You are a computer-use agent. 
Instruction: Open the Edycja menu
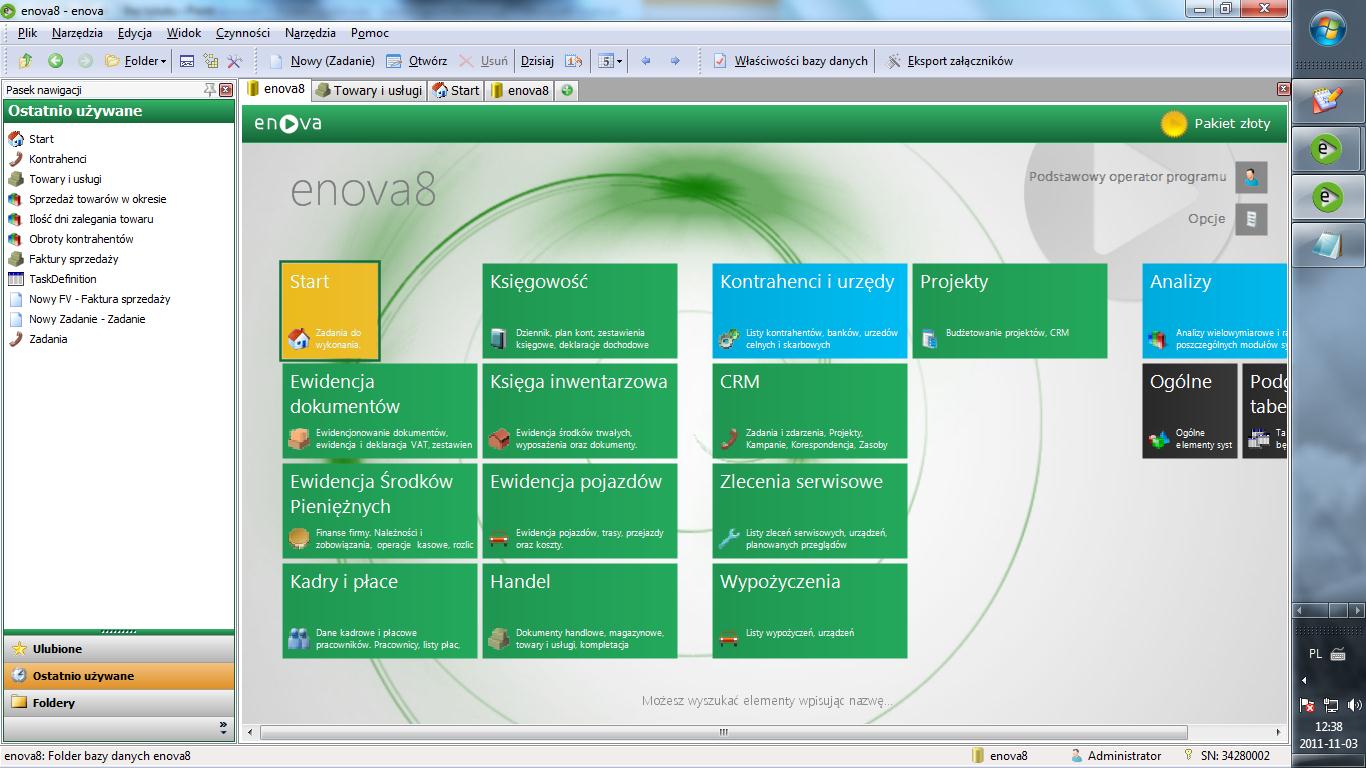click(134, 33)
